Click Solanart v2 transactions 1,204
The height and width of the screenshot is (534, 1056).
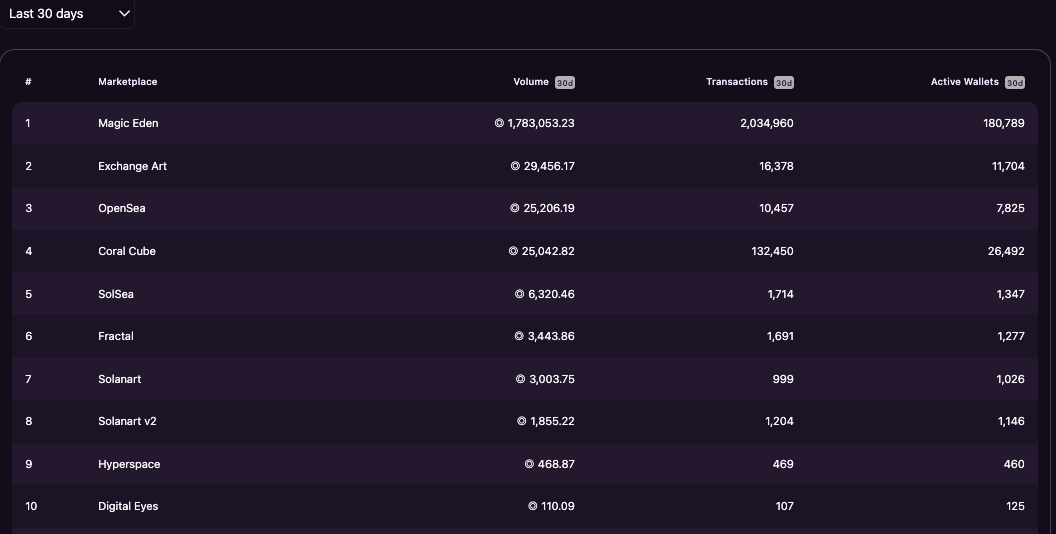pyautogui.click(x=779, y=421)
